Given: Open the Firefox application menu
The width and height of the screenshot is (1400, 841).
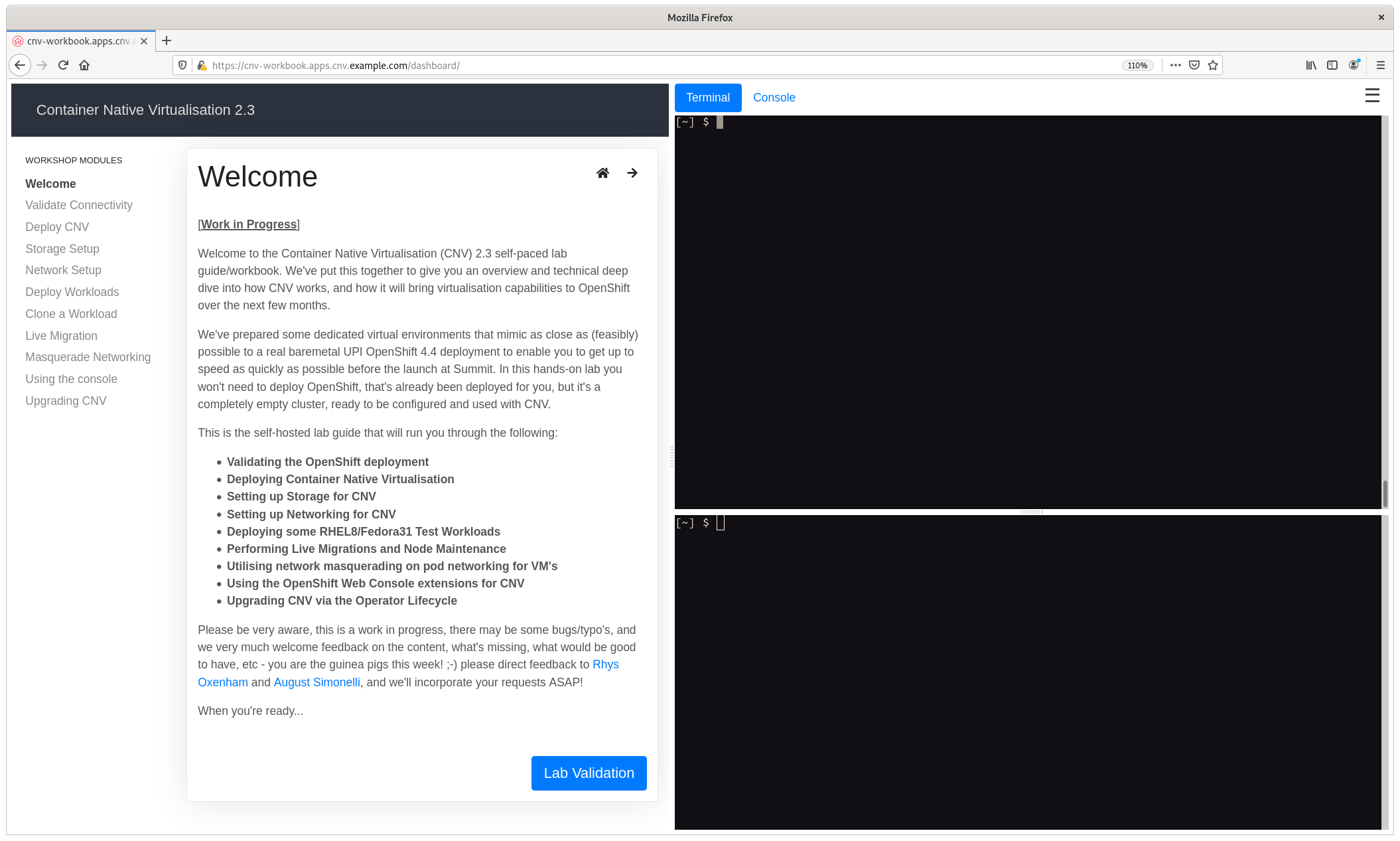Looking at the screenshot, I should pos(1381,65).
